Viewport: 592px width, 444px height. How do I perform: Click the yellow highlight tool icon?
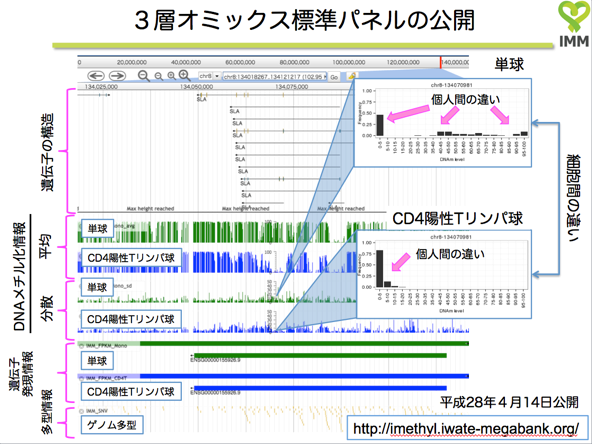(352, 76)
